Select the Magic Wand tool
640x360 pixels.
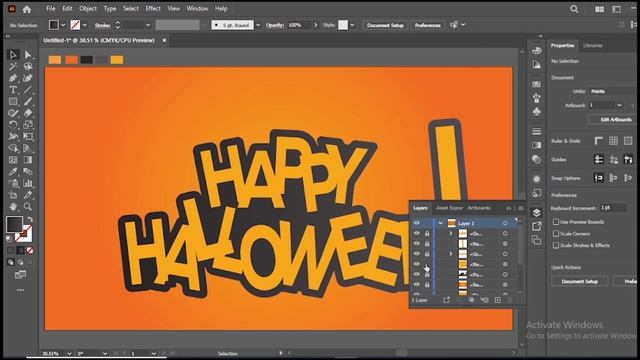click(x=13, y=67)
